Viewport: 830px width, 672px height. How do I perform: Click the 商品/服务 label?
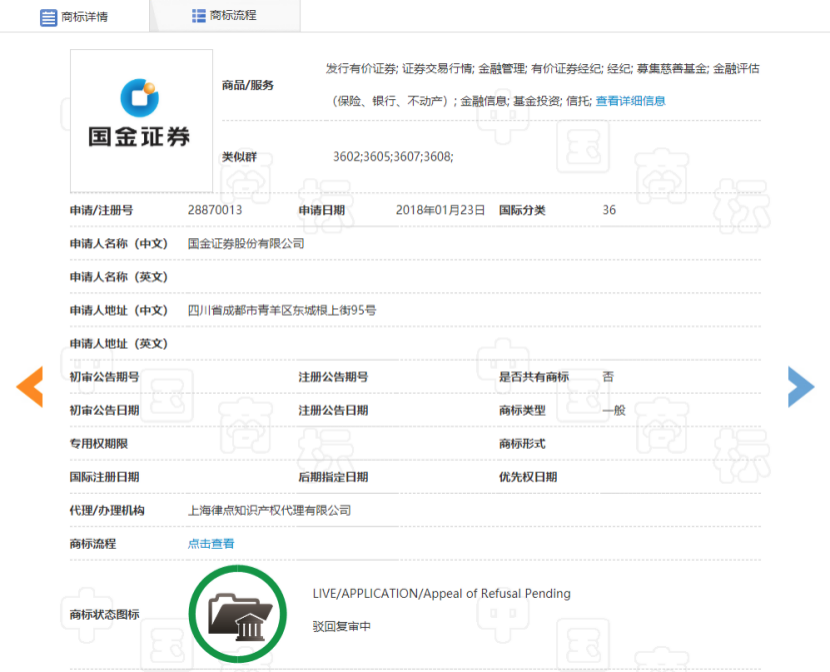[248, 85]
